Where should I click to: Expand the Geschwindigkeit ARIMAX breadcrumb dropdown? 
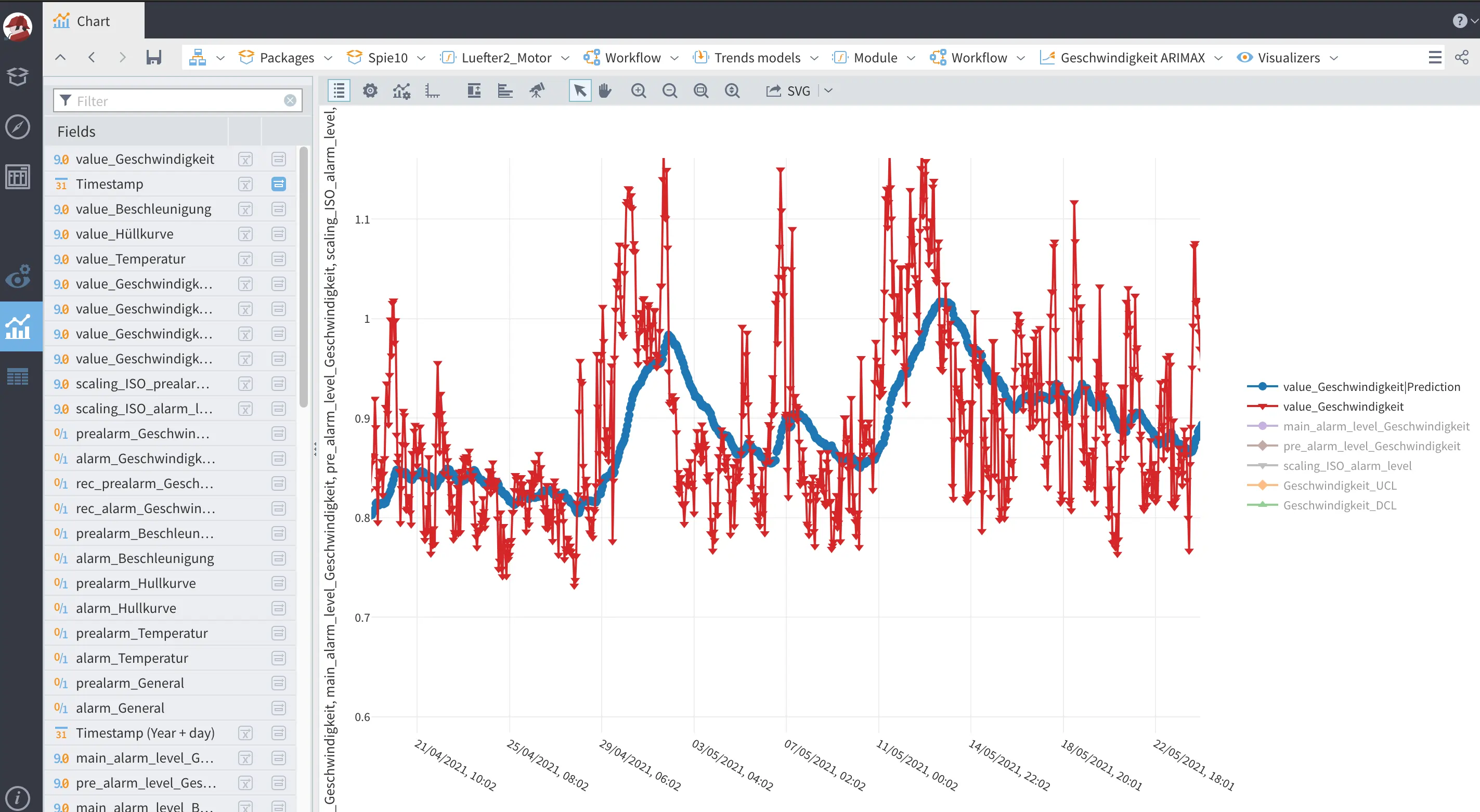pyautogui.click(x=1218, y=58)
